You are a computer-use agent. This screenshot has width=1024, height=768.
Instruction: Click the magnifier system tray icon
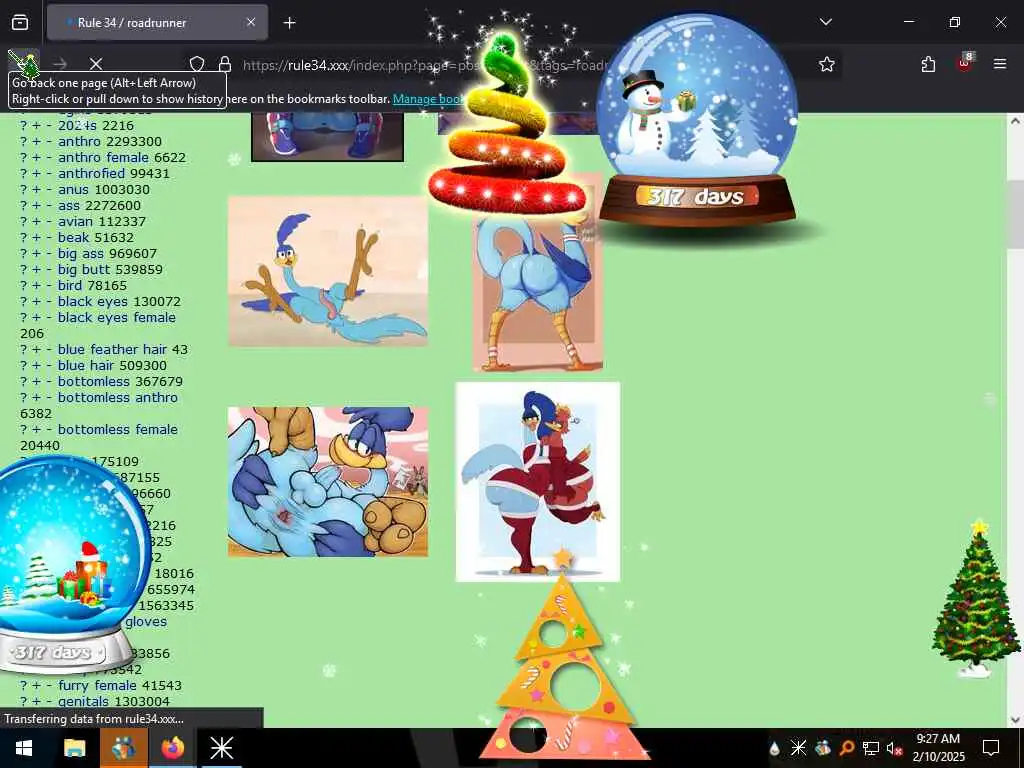[x=847, y=748]
